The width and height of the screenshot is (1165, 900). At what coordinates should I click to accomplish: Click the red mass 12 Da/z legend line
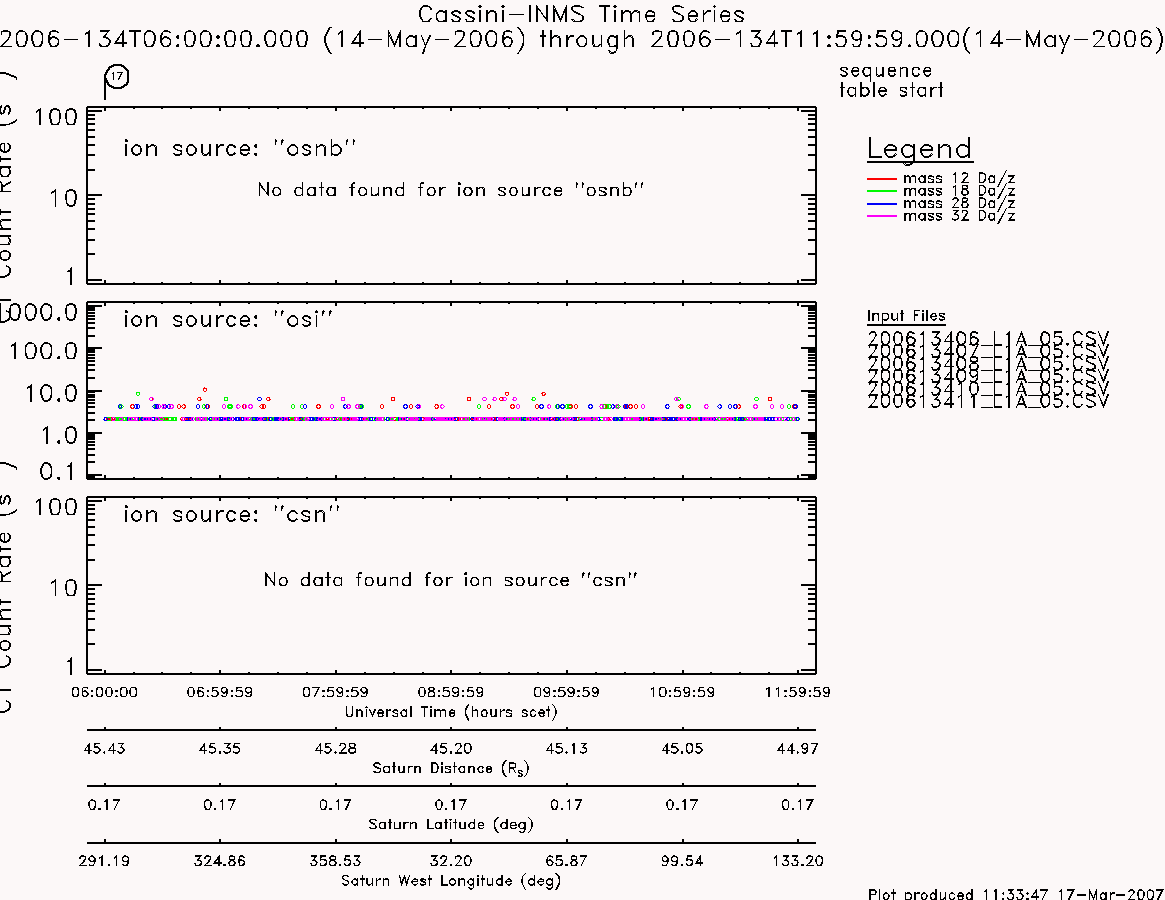point(882,179)
